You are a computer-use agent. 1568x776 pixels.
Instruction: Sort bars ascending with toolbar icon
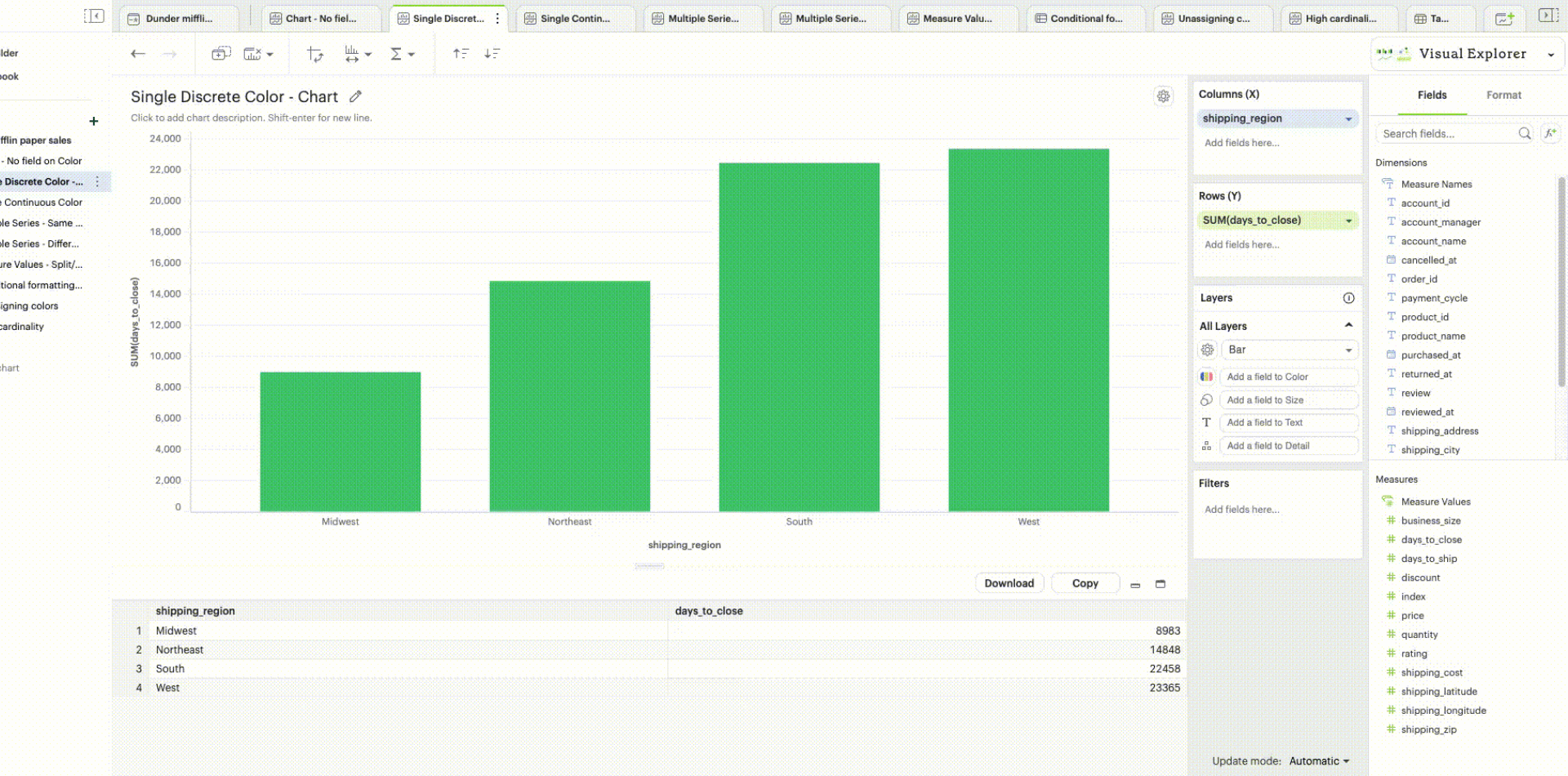[x=461, y=54]
